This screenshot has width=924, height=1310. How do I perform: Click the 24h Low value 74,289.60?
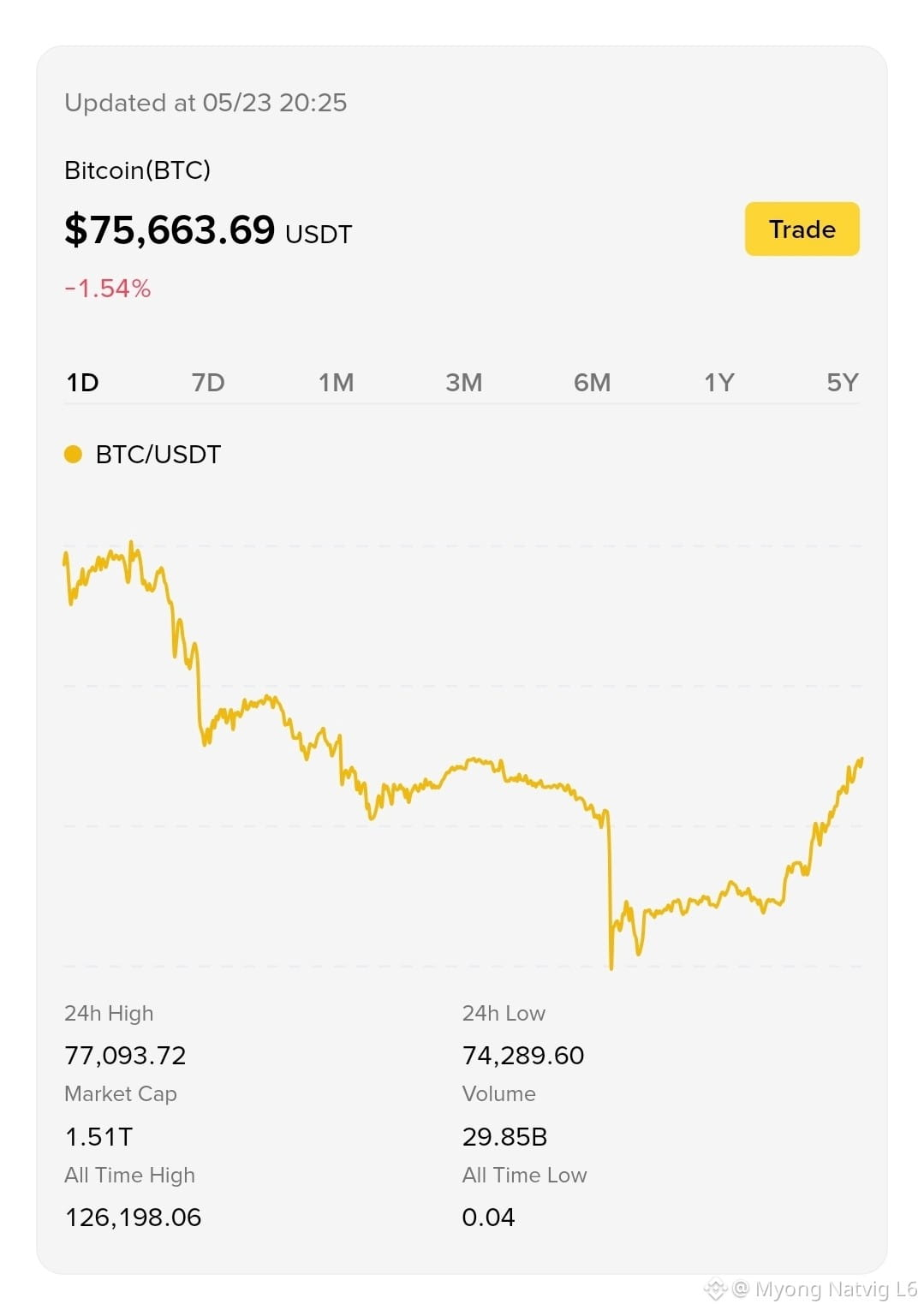pyautogui.click(x=523, y=1055)
